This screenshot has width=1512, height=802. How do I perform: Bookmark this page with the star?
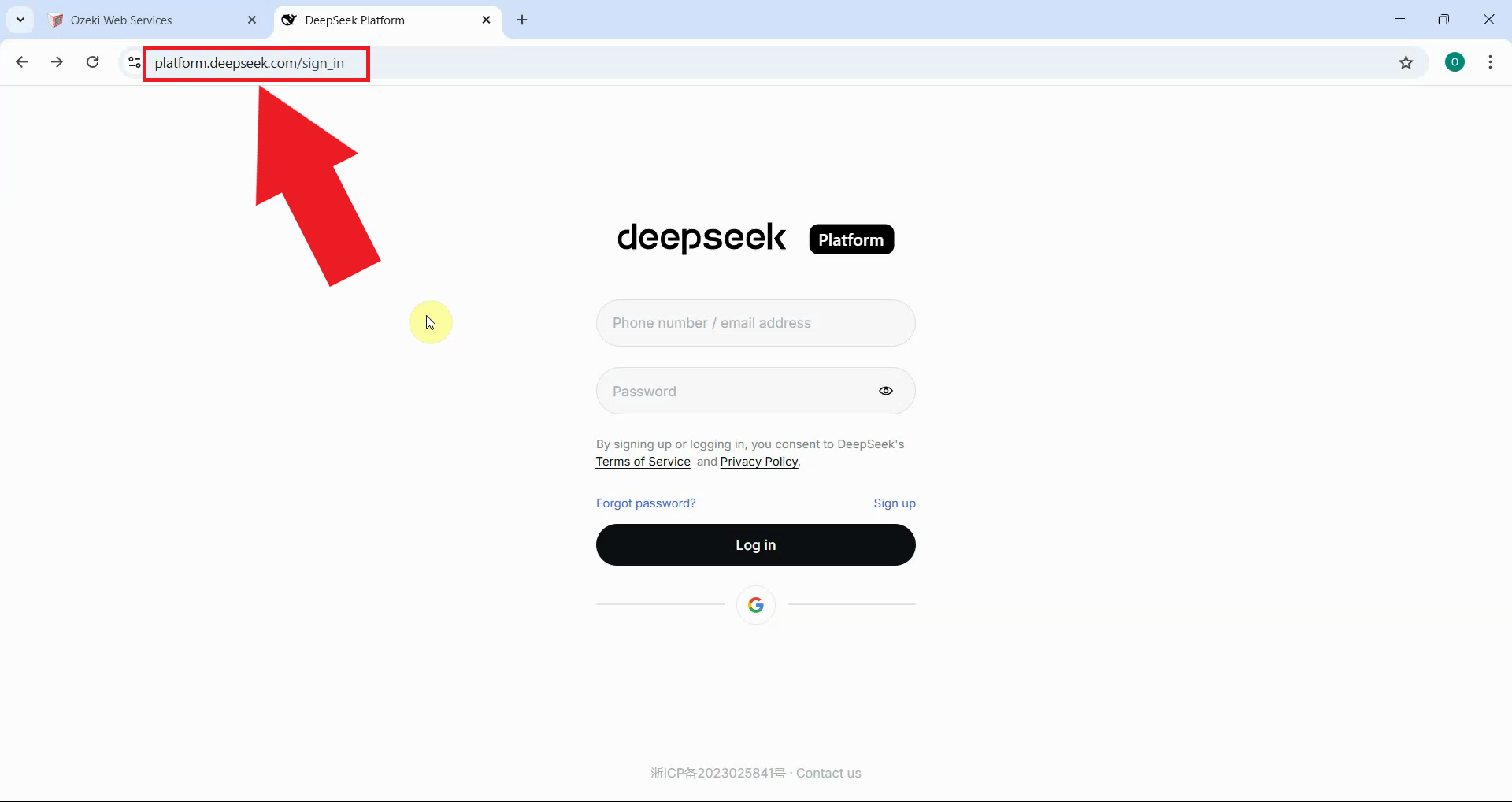click(x=1407, y=63)
